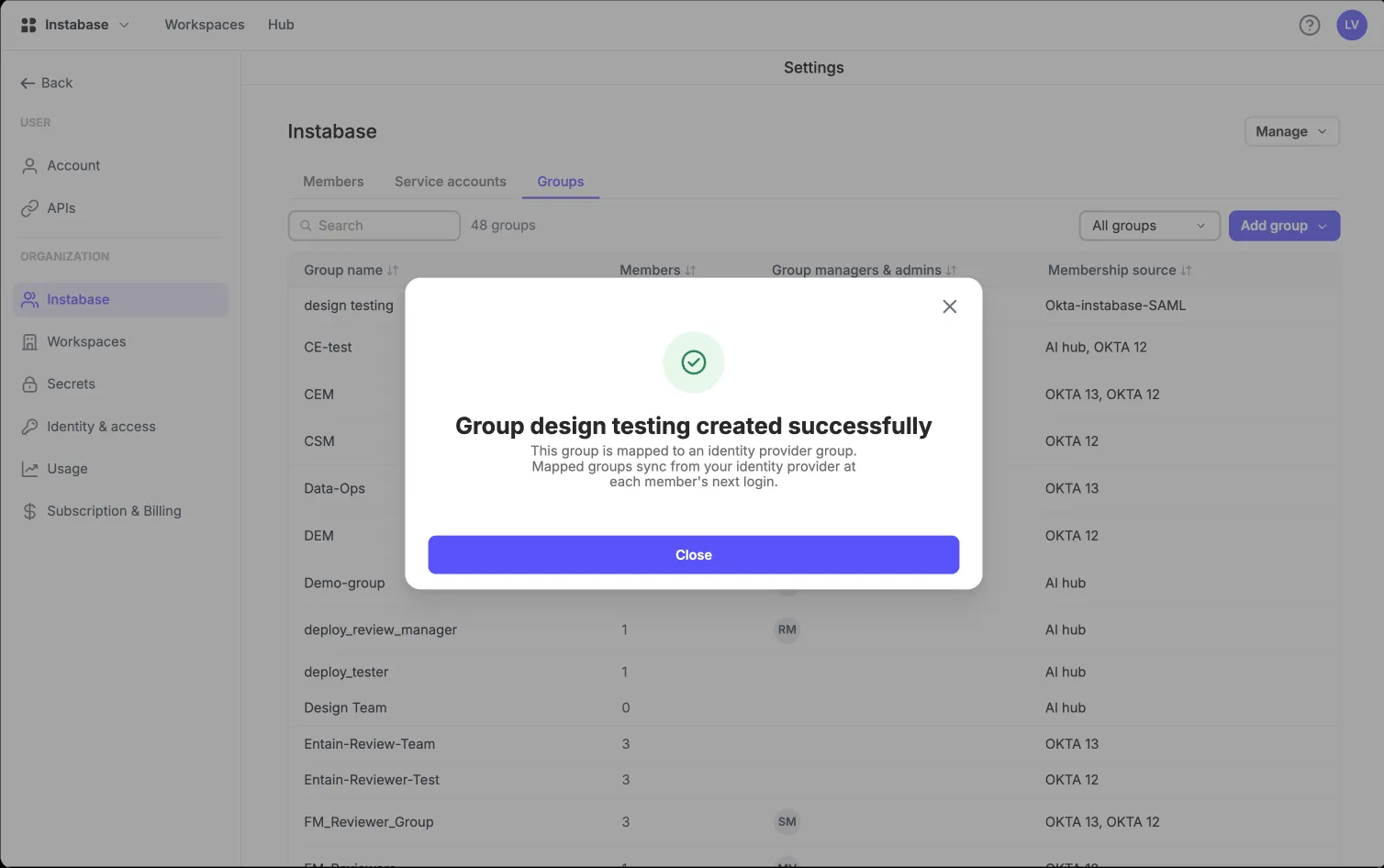Go back using the Back arrow
The image size is (1384, 868).
point(46,83)
